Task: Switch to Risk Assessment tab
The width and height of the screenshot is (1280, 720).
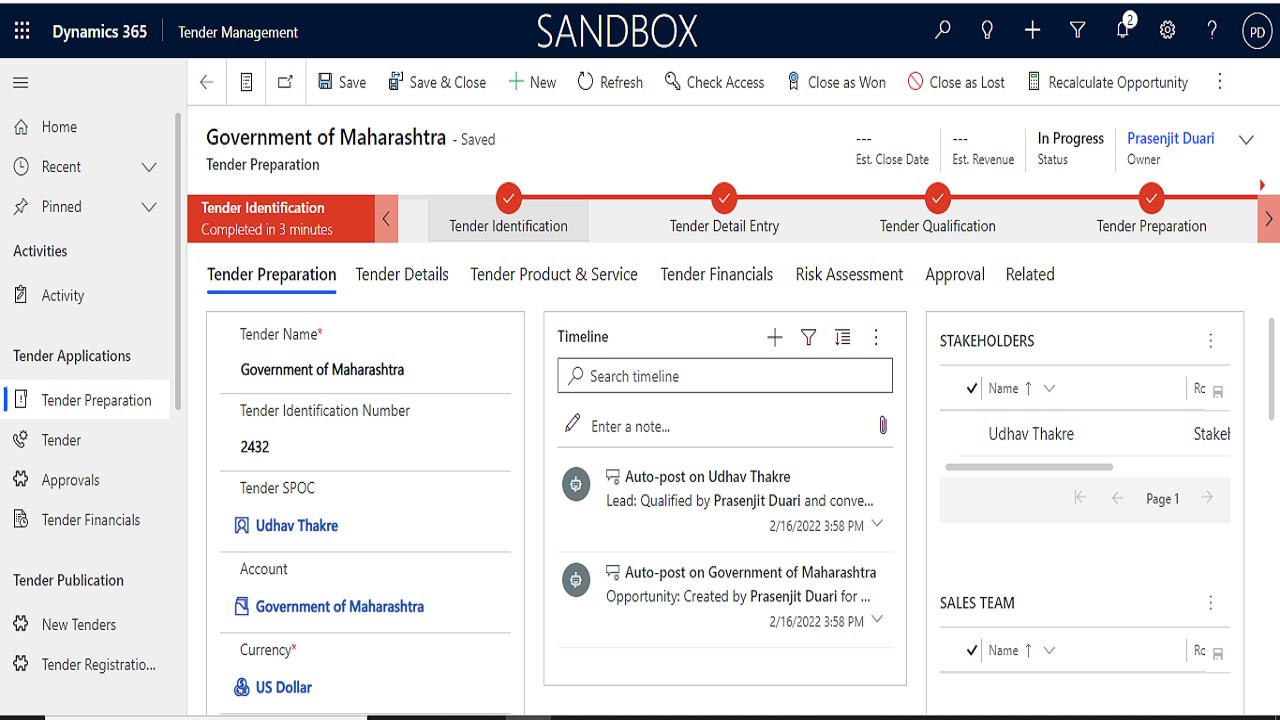Action: pyautogui.click(x=849, y=274)
